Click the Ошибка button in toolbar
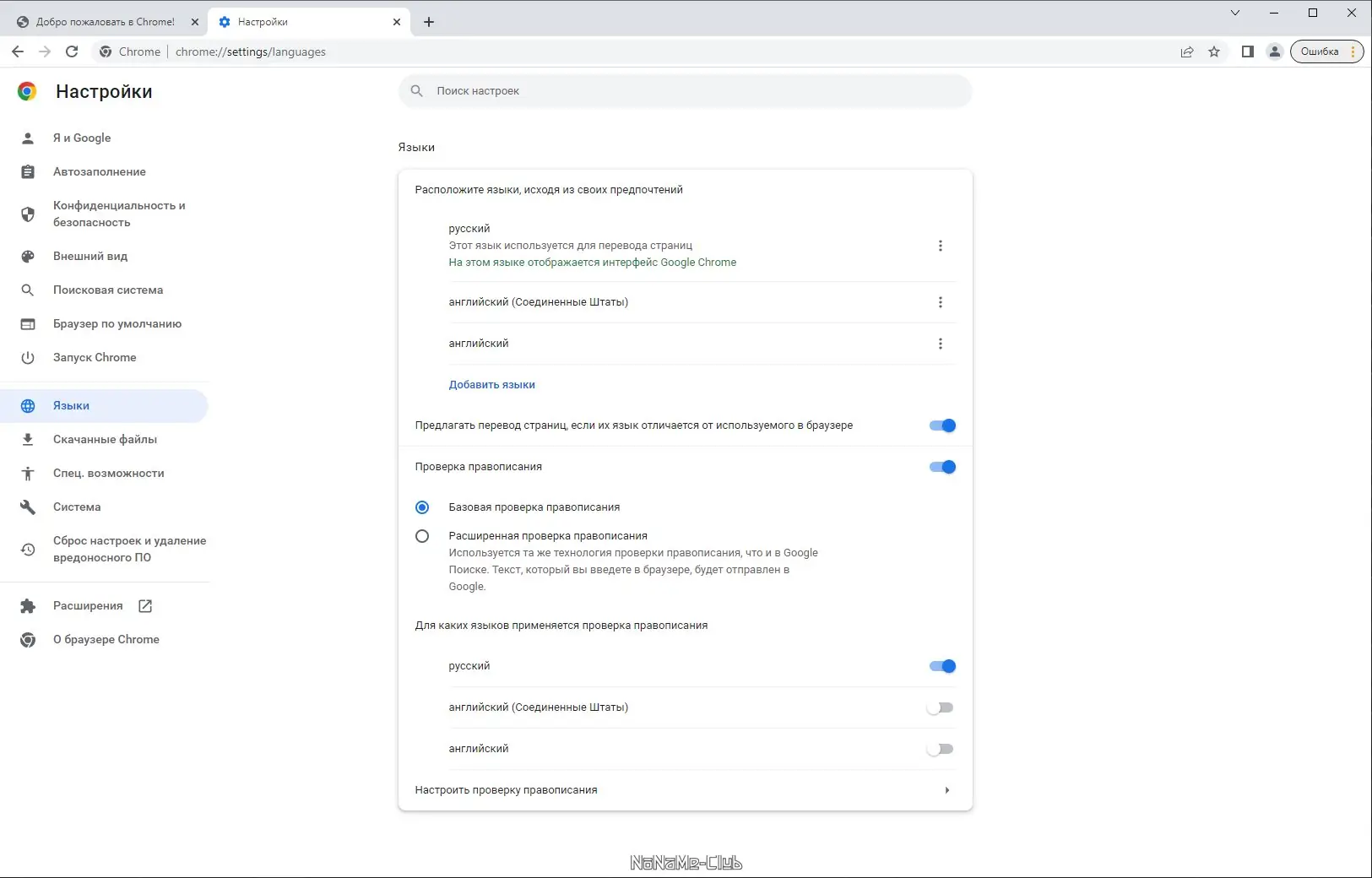This screenshot has width=1372, height=878. click(x=1320, y=51)
